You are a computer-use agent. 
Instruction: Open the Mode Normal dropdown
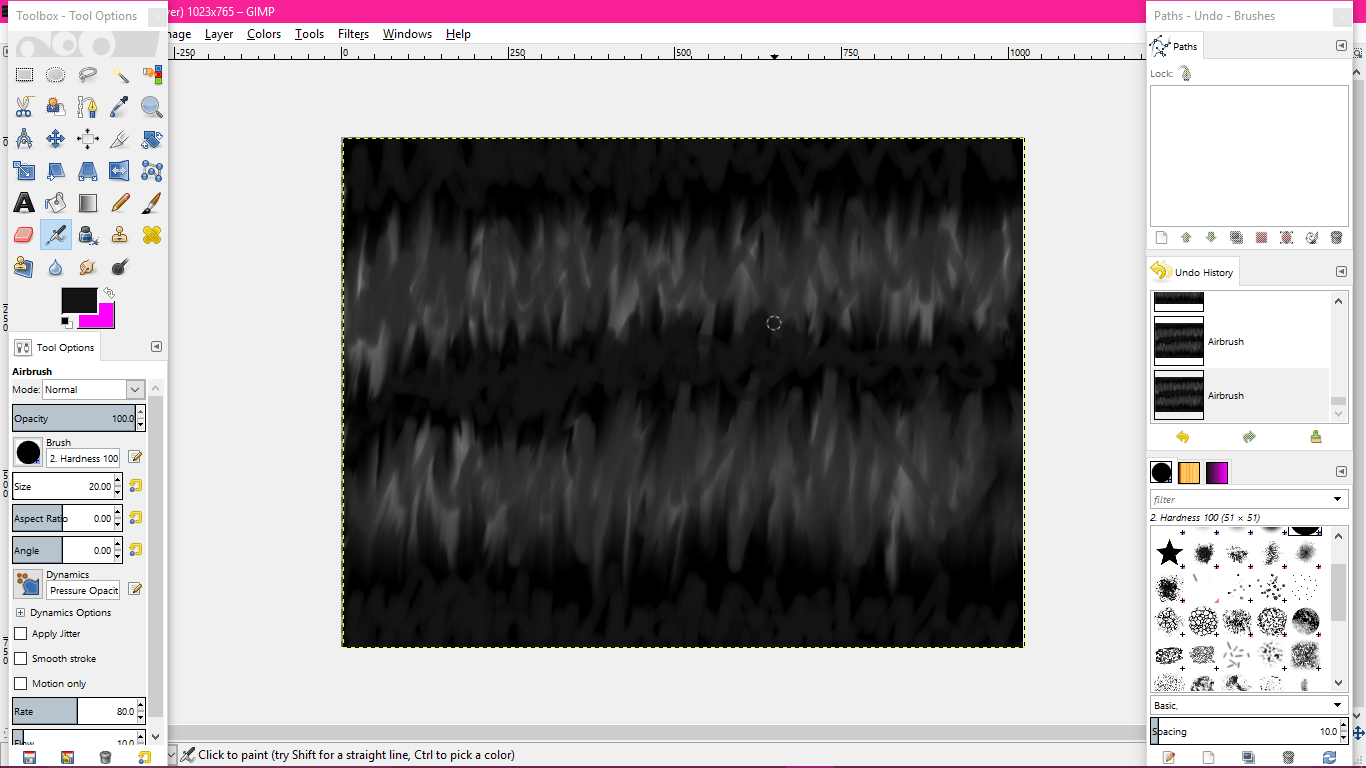point(94,389)
